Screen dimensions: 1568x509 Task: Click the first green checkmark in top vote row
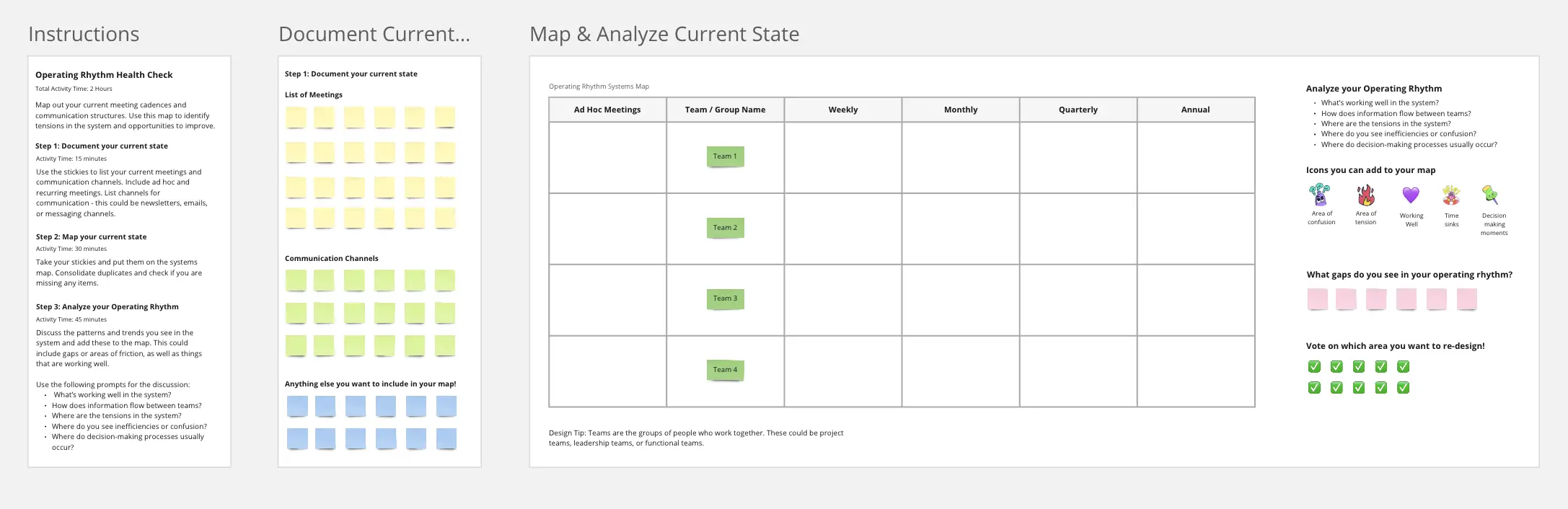point(1314,366)
